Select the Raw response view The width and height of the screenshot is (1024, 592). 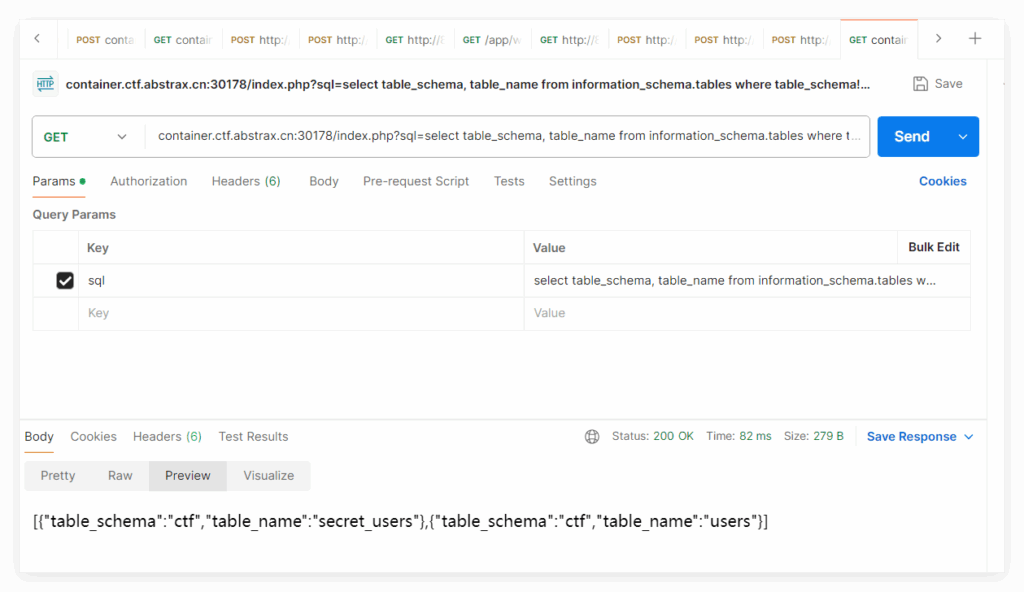[120, 476]
